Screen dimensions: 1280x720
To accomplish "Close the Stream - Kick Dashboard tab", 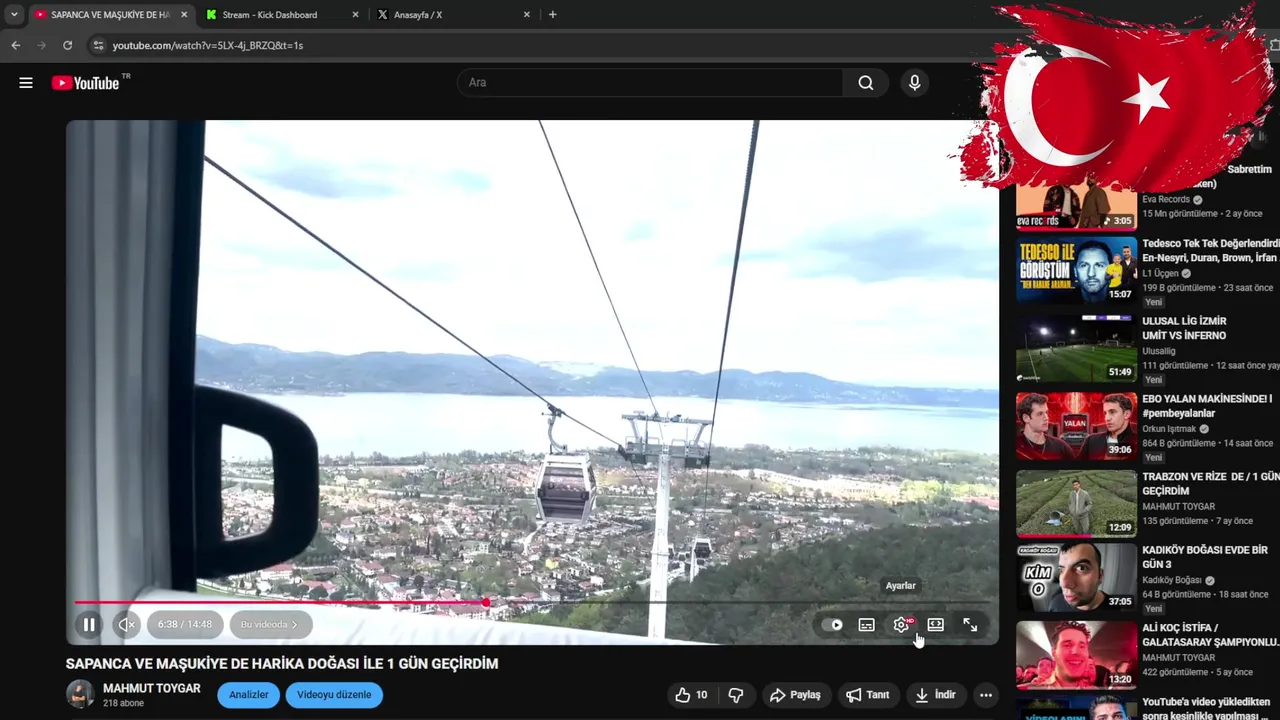I will tap(355, 15).
